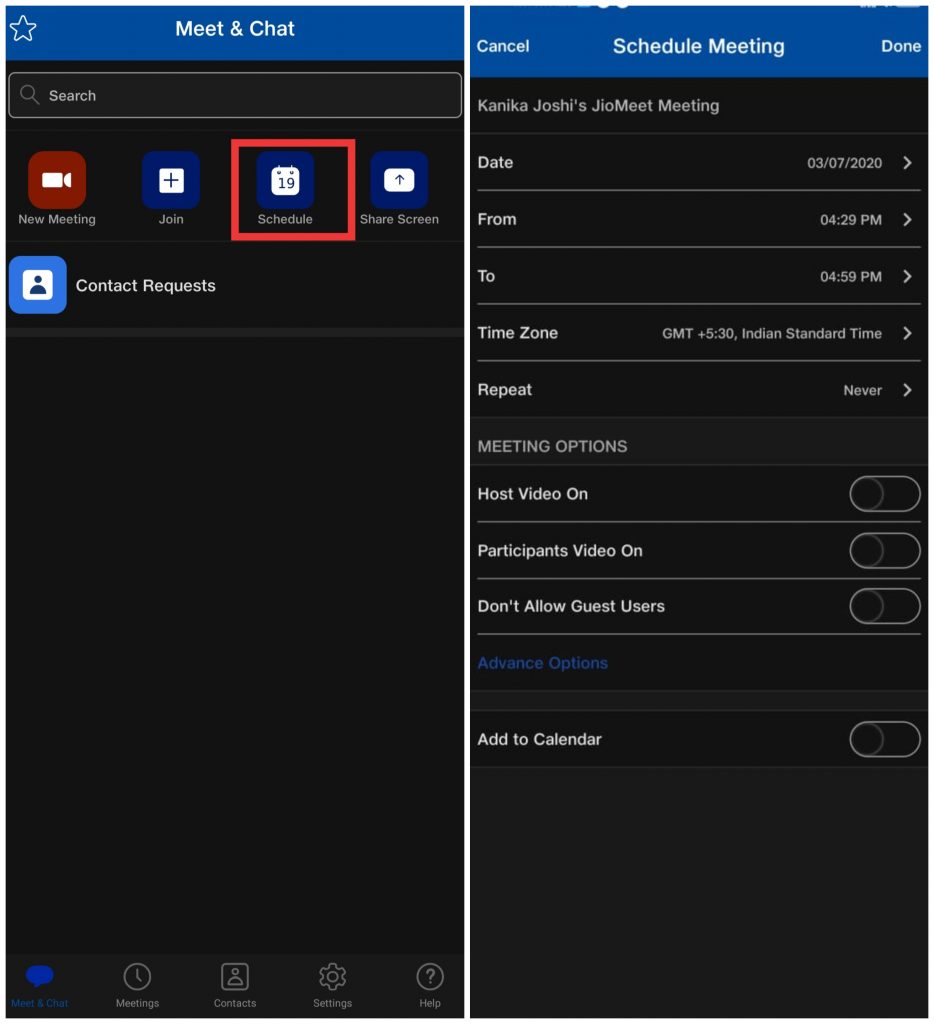Tap the Share Screen label
Screen dimensions: 934x1024
click(x=399, y=219)
